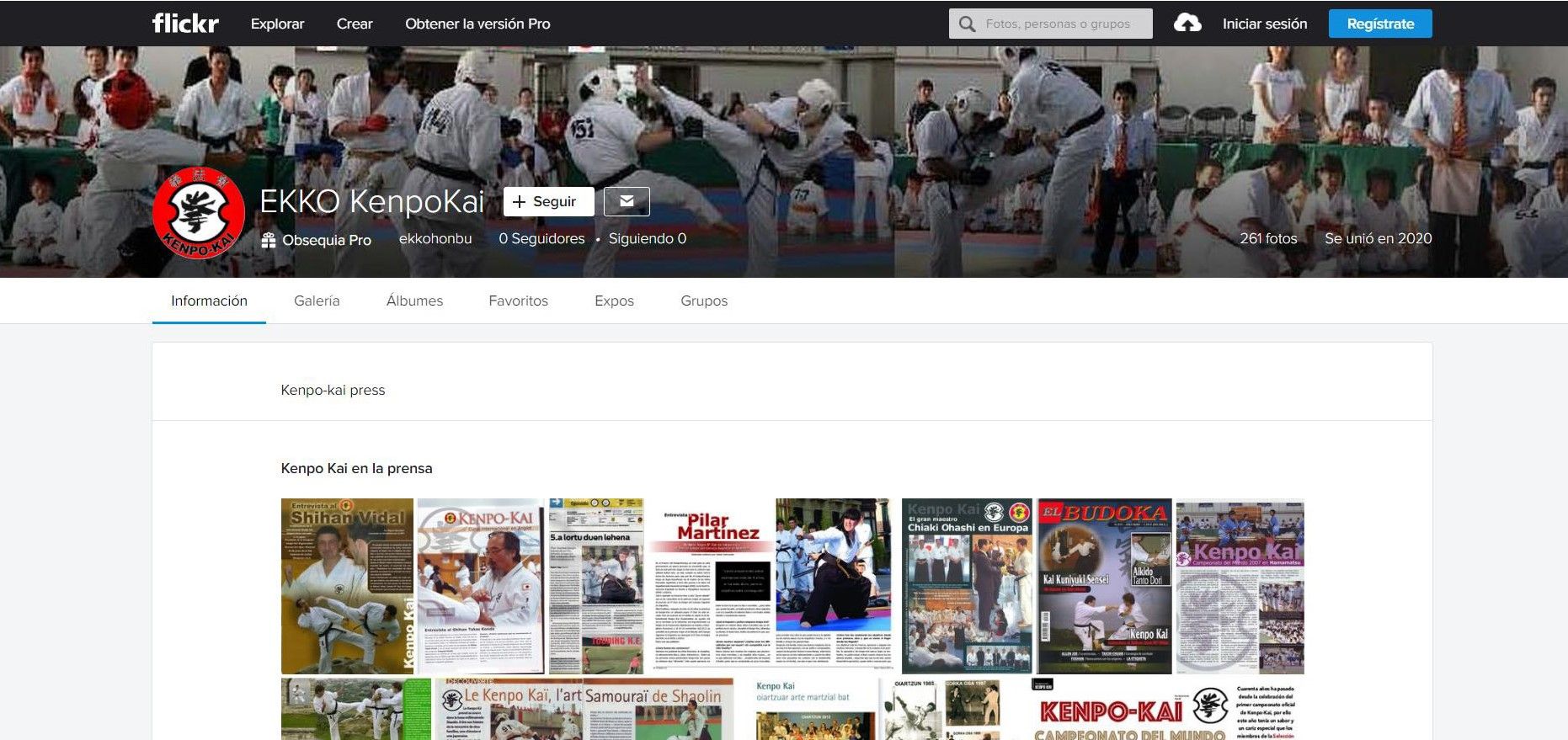Screen dimensions: 1568x740
Task: Click Obtener la versión Pro
Action: pos(477,24)
